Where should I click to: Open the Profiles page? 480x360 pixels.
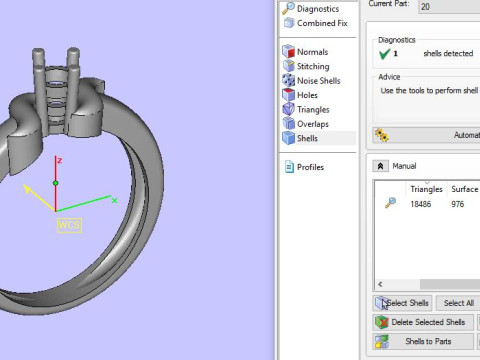[x=304, y=167]
